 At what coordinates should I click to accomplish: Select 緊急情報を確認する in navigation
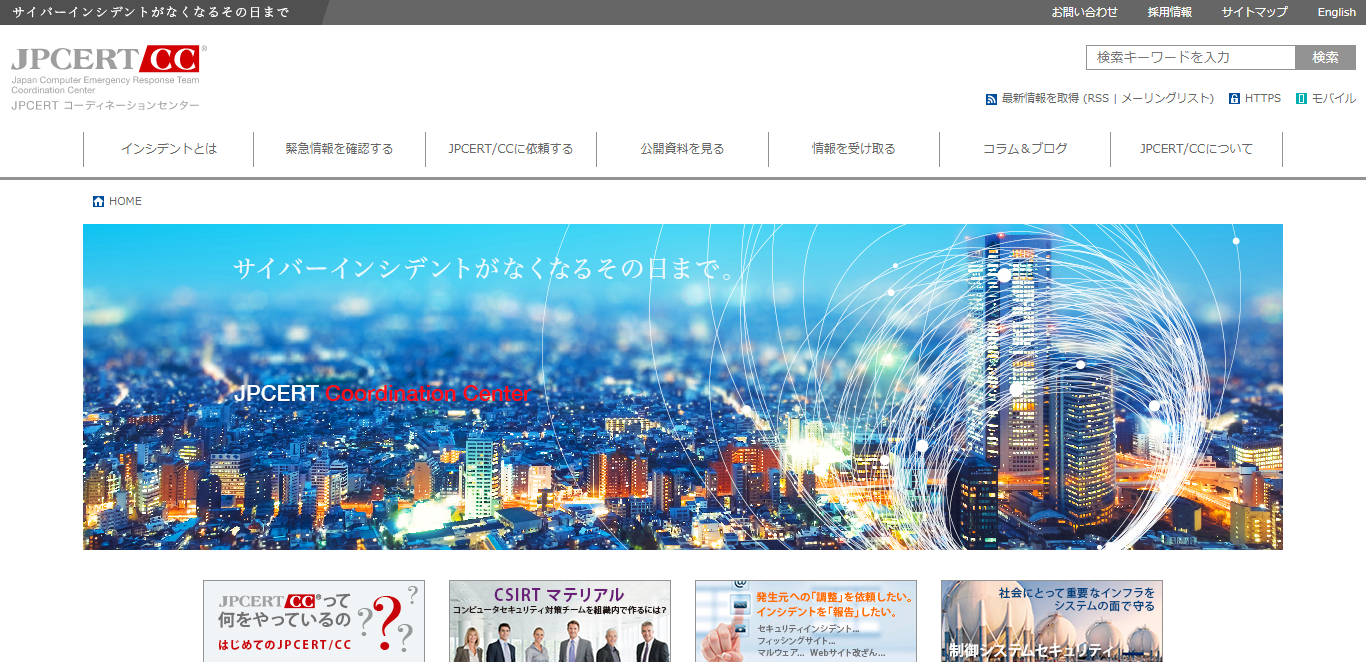point(340,149)
